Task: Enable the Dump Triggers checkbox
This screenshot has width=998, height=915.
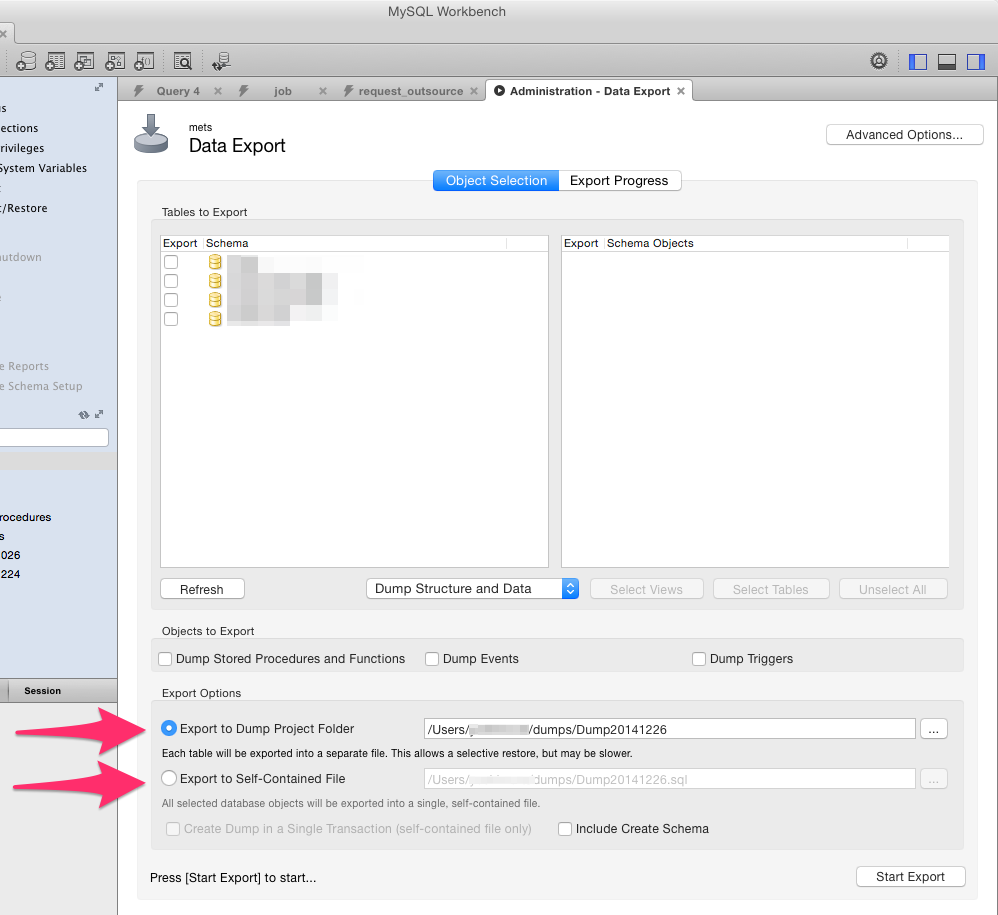Action: point(699,659)
